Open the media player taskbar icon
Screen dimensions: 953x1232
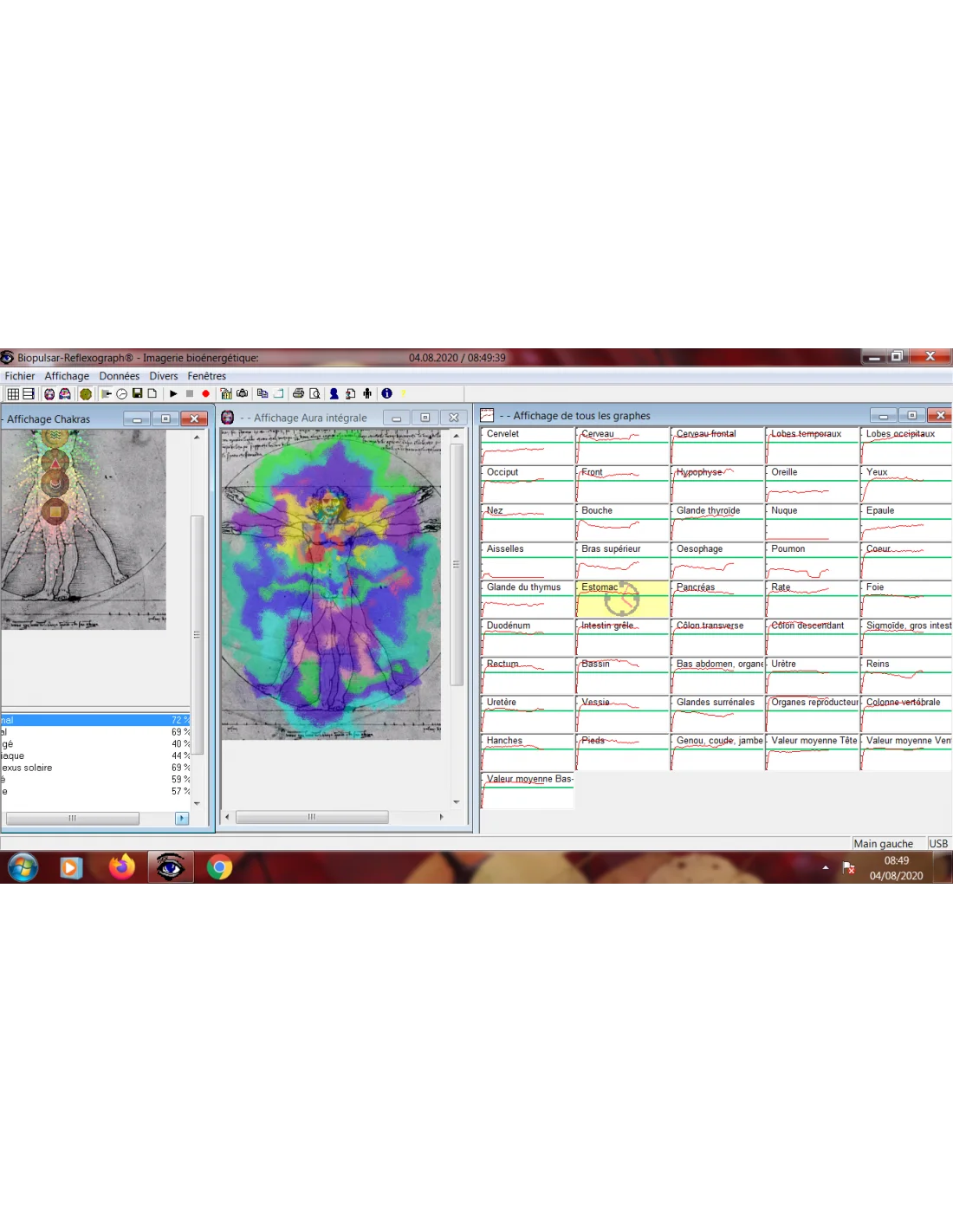[x=71, y=866]
